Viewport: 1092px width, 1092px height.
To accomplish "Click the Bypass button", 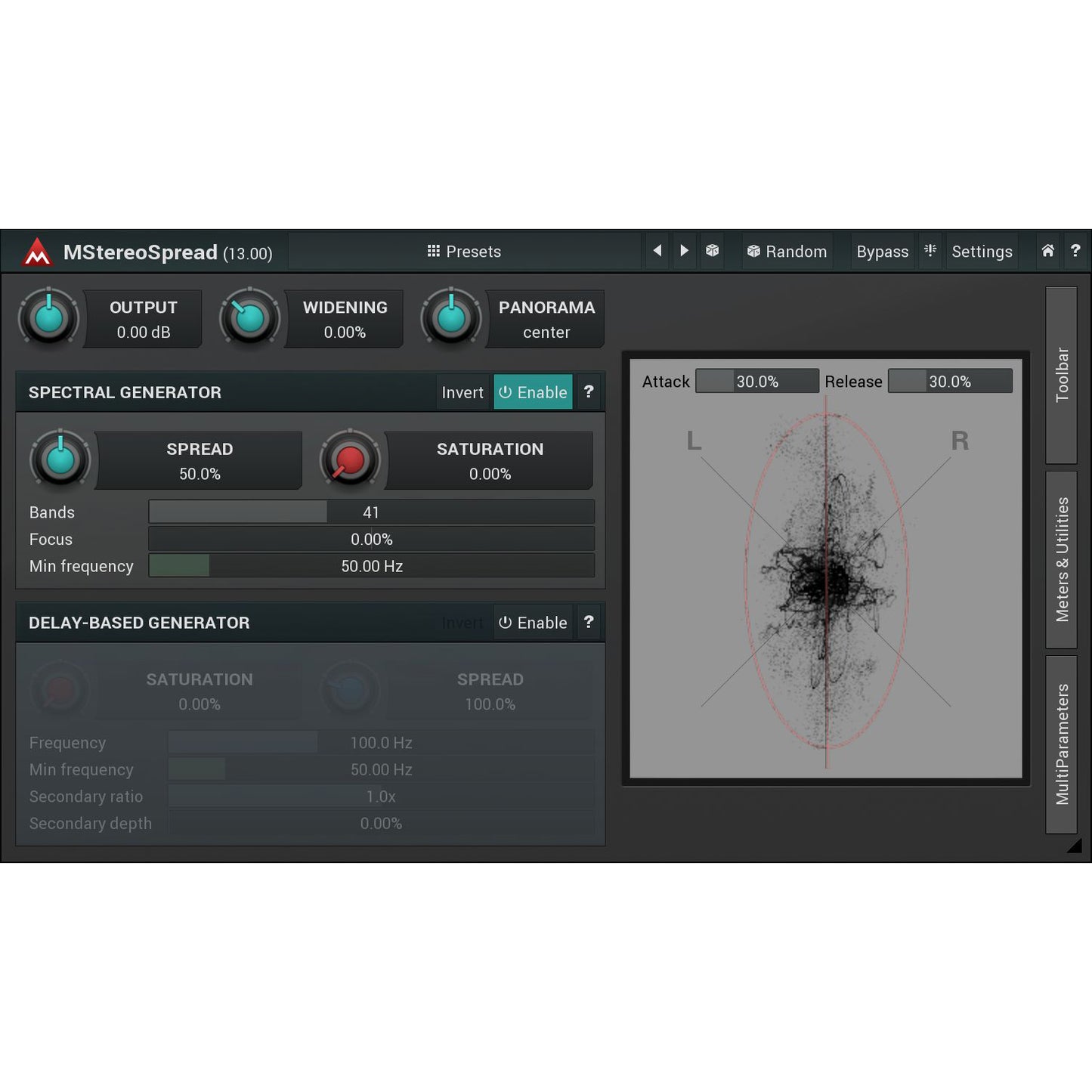I will point(882,252).
